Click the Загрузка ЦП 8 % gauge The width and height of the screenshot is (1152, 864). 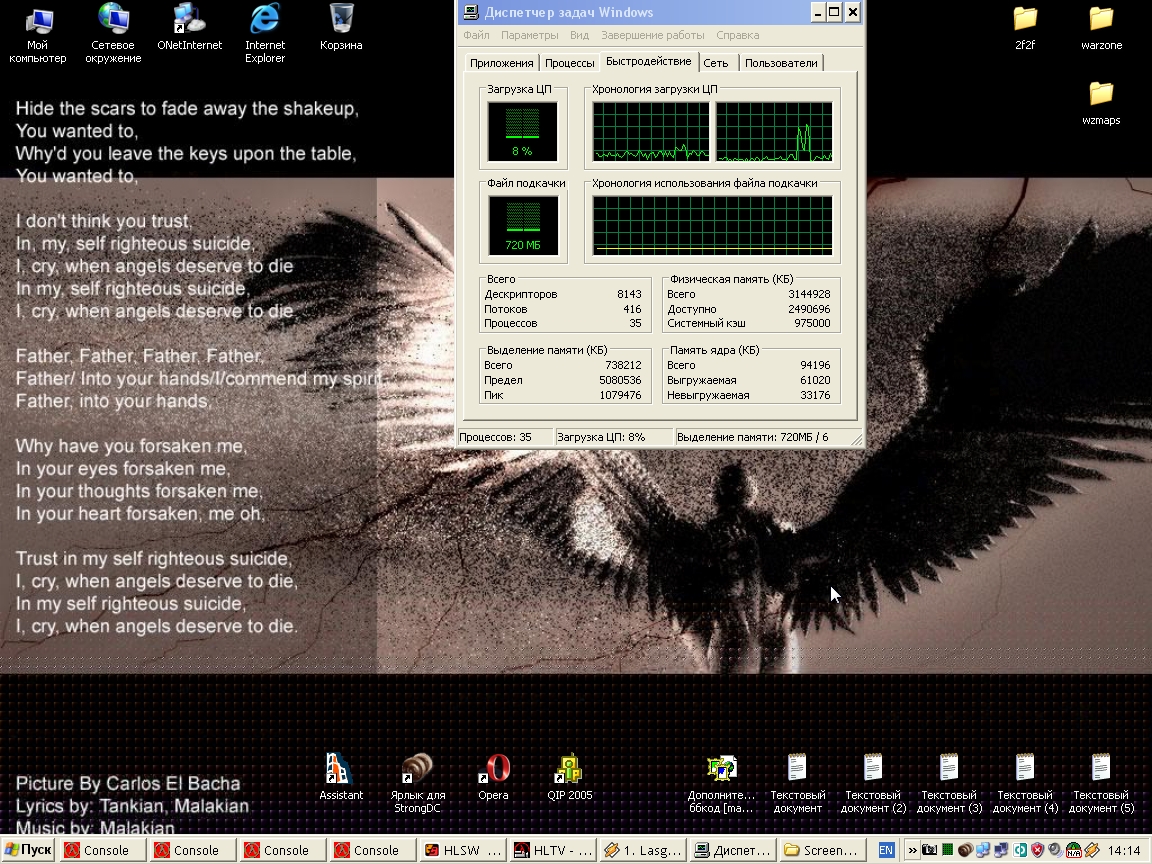(x=522, y=132)
